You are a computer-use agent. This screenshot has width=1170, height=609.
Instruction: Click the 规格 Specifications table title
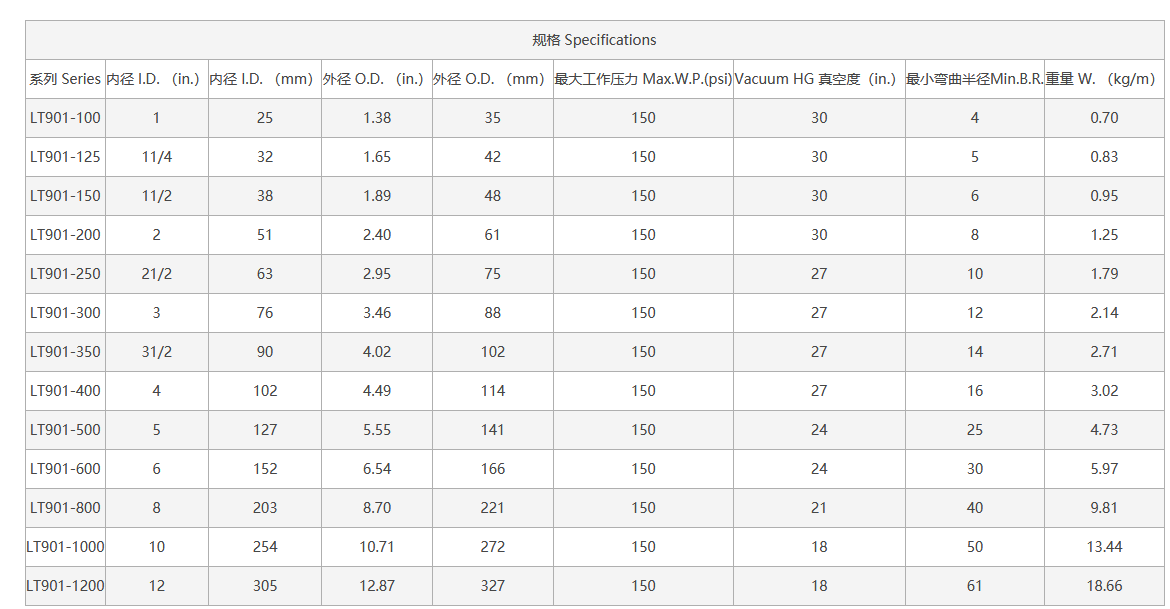pyautogui.click(x=594, y=40)
